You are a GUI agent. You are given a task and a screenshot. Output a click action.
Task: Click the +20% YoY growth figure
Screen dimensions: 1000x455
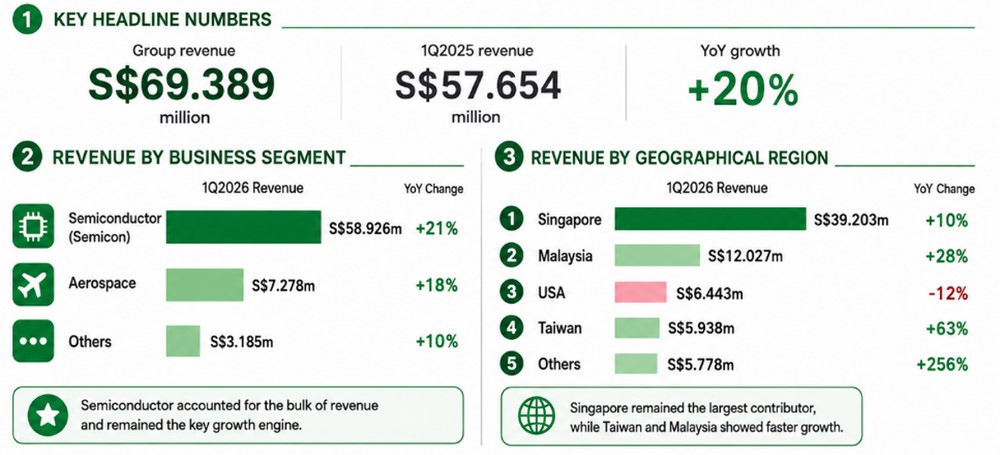point(743,90)
